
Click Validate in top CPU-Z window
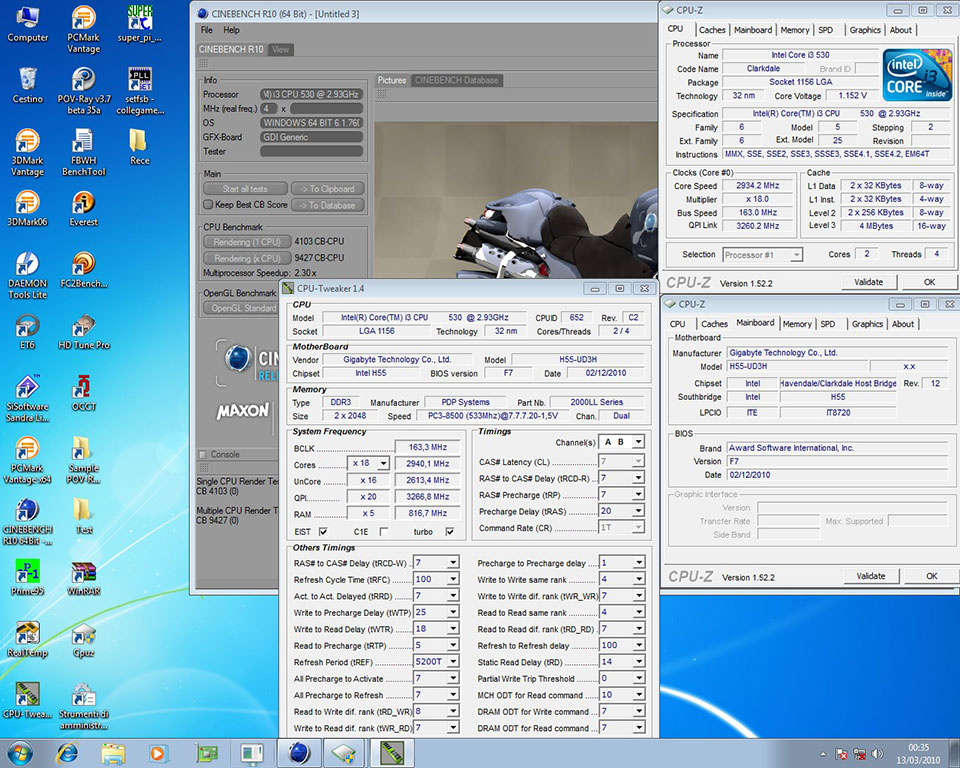point(868,282)
